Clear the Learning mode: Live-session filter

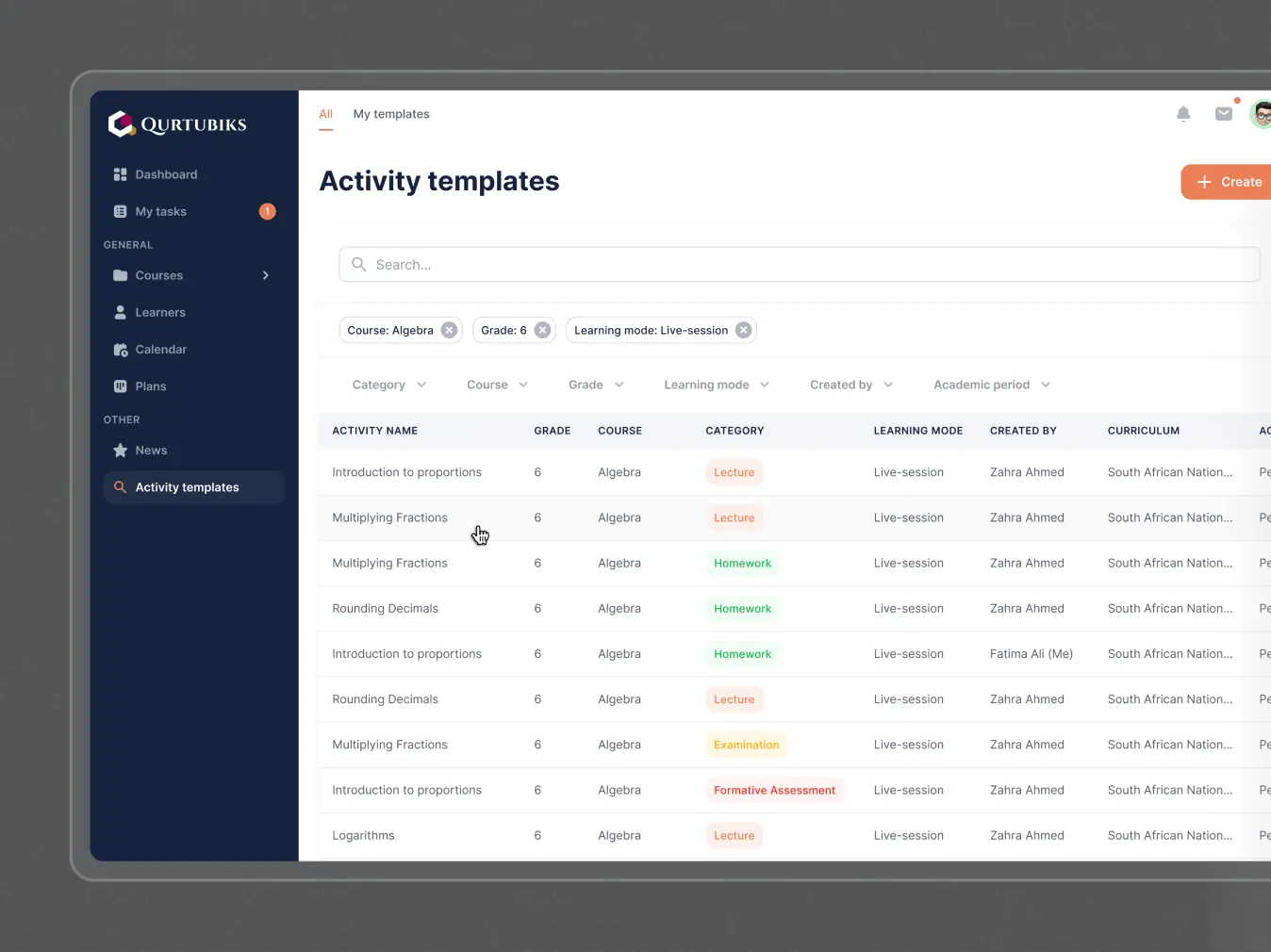point(744,330)
